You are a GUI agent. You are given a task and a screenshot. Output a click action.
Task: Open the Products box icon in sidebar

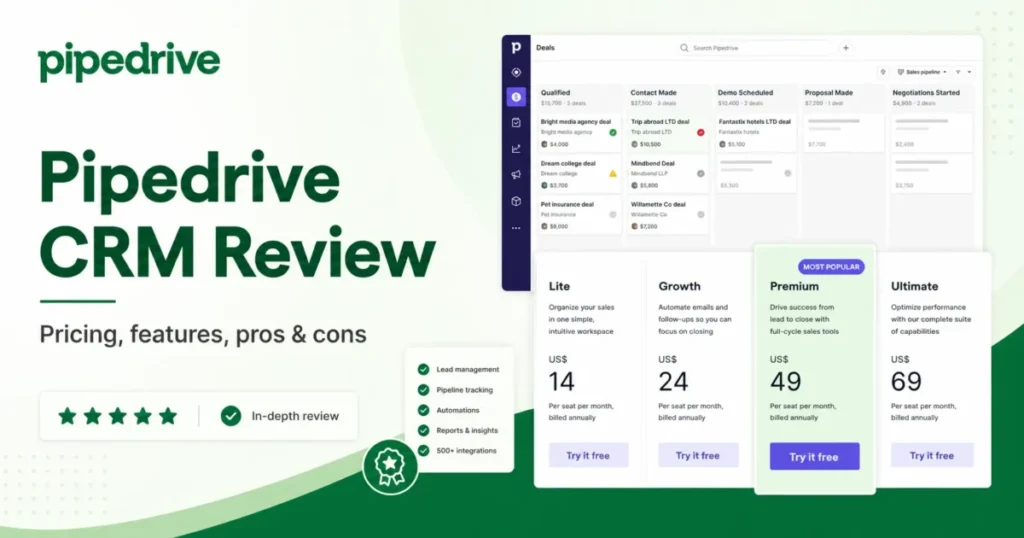coord(516,201)
